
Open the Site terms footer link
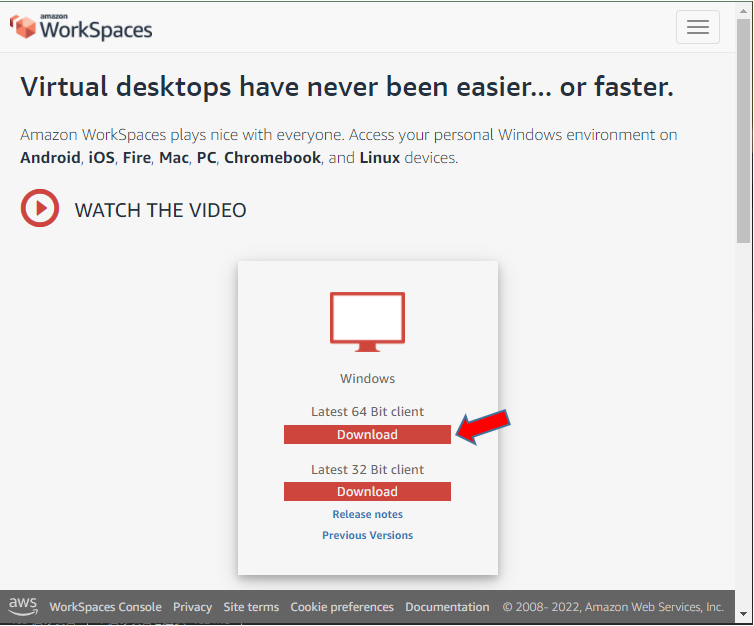(251, 607)
